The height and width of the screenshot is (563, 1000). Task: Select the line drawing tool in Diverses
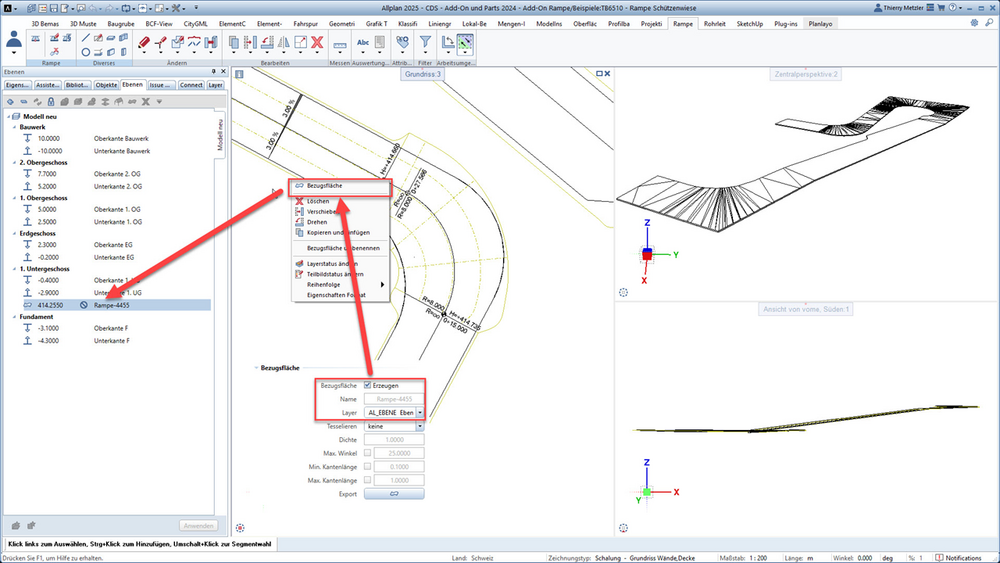85,39
